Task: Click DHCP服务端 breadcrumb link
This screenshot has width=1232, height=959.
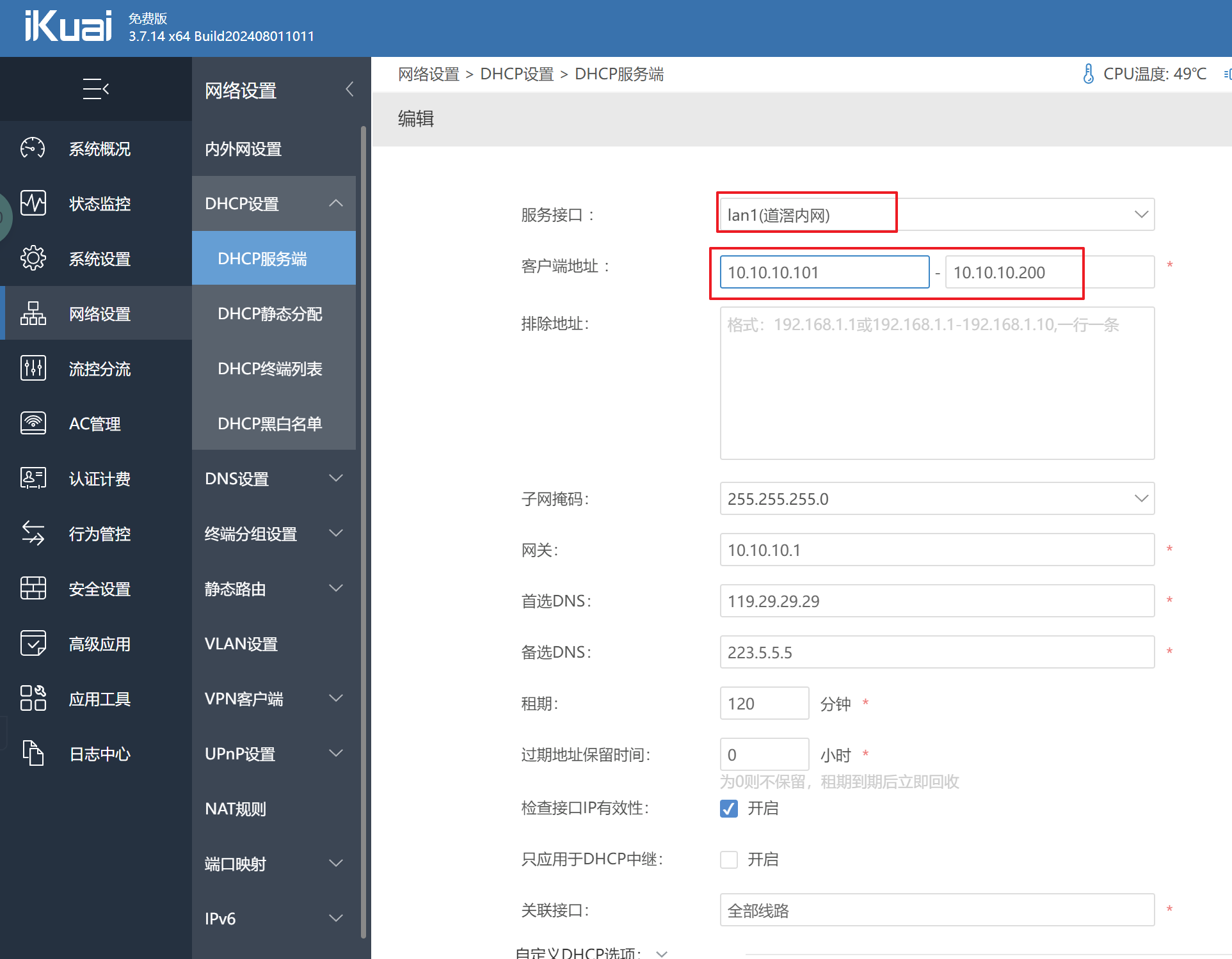Action: (619, 74)
